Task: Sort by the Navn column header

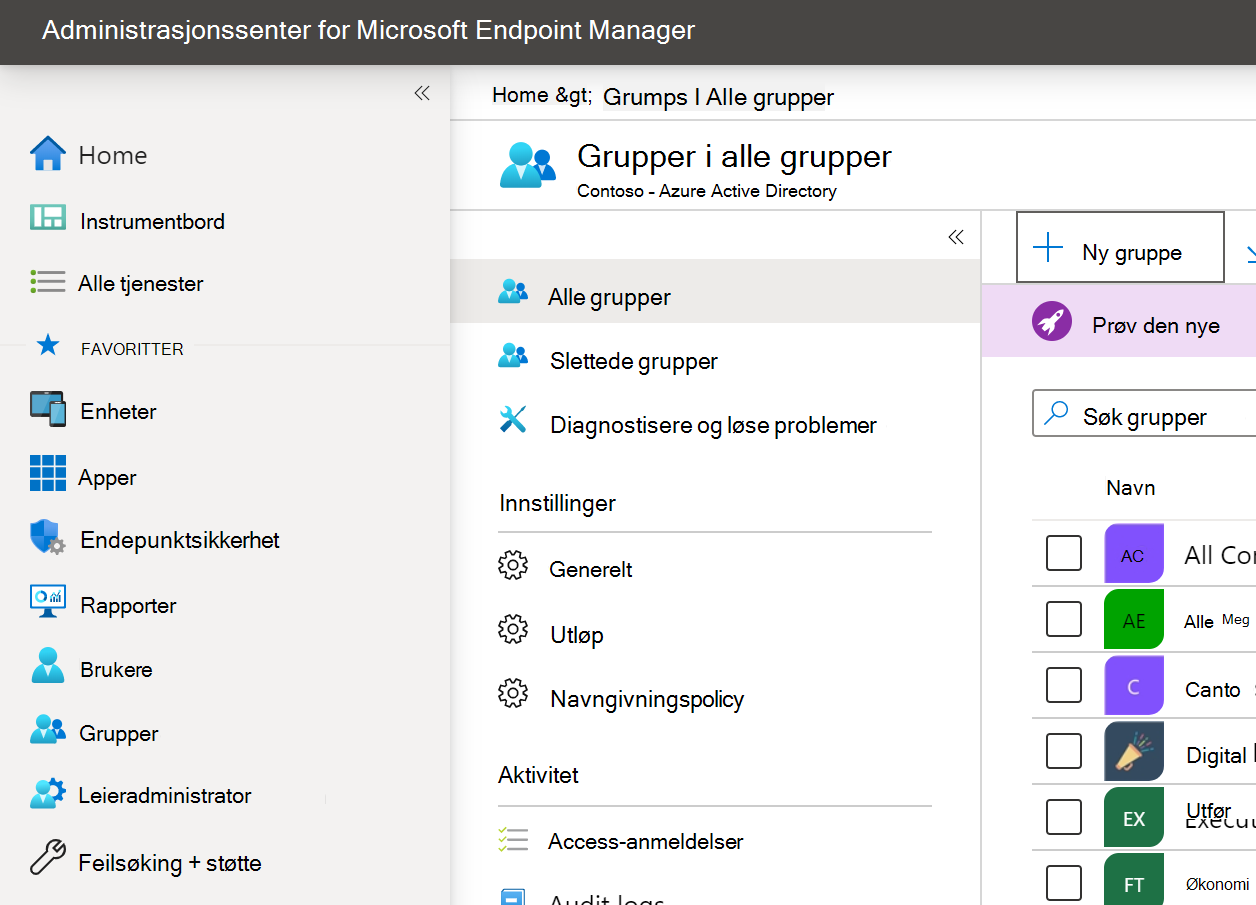Action: click(x=1130, y=488)
